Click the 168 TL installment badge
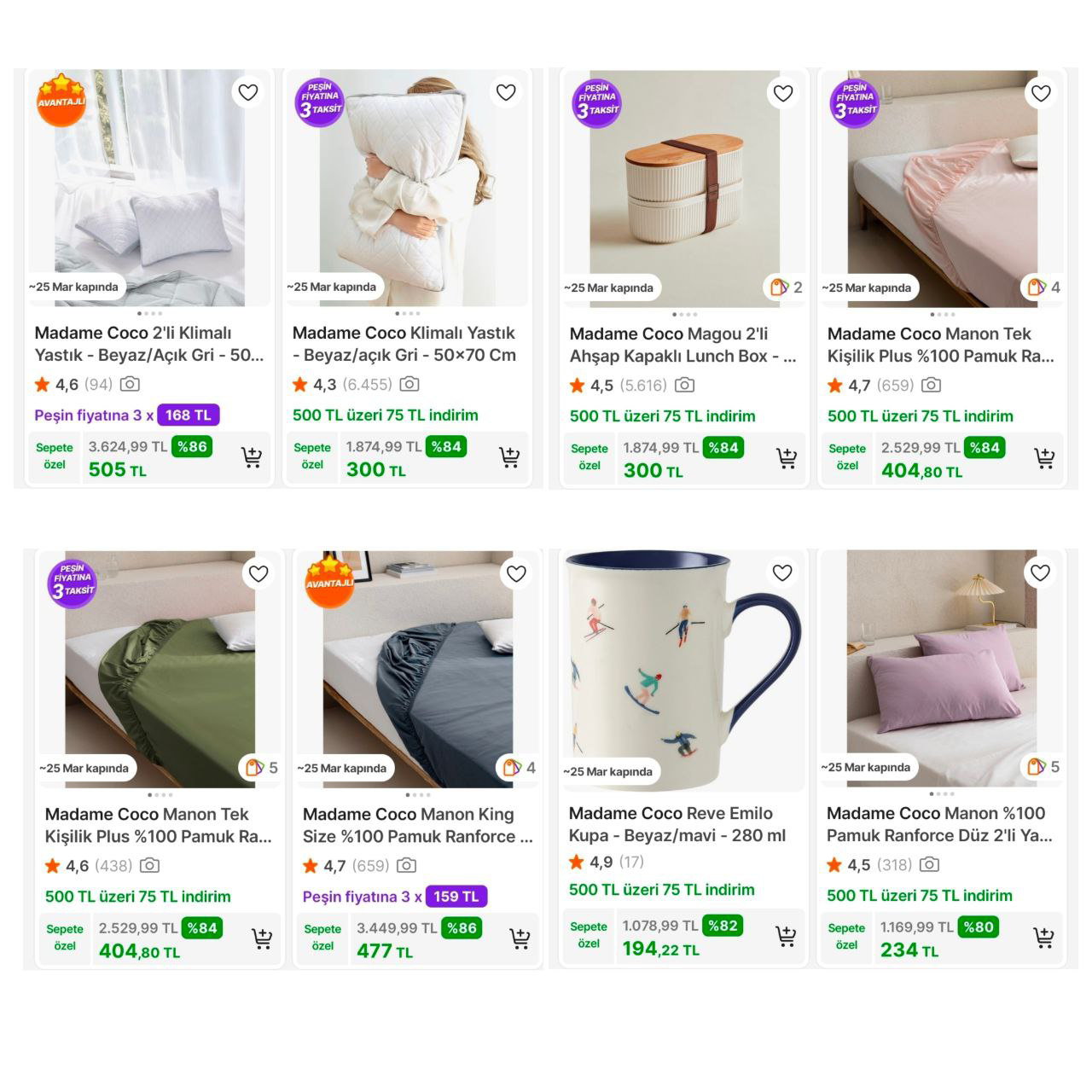Screen dimensions: 1092x1092 click(189, 415)
